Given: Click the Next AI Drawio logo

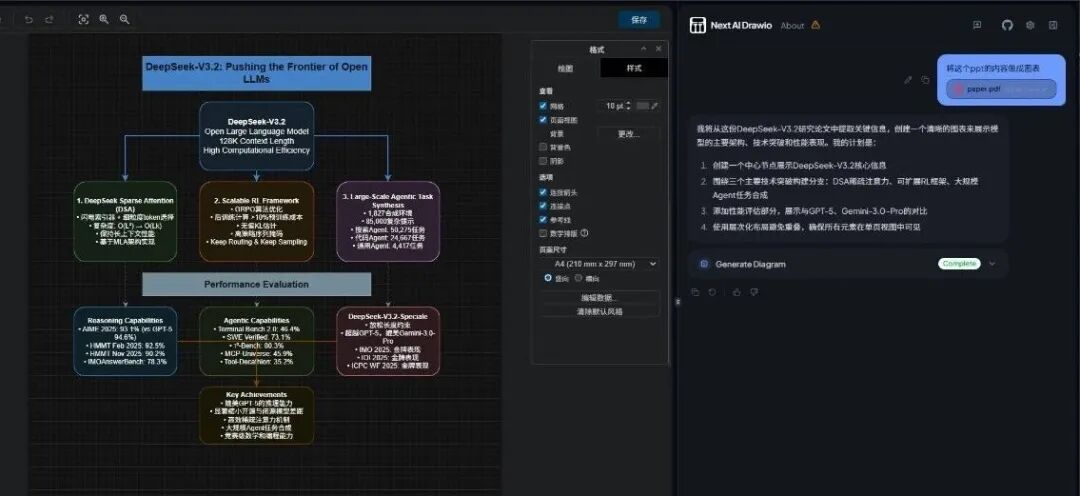Looking at the screenshot, I should (x=698, y=25).
